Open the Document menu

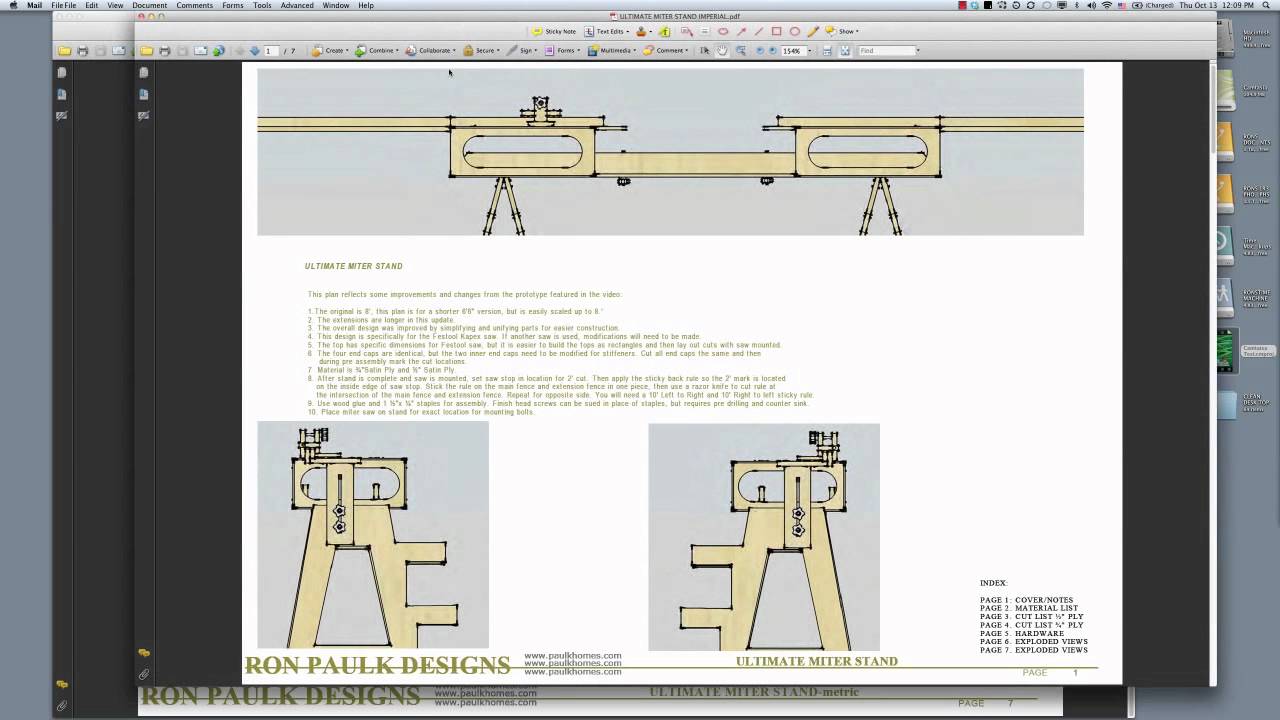point(150,5)
